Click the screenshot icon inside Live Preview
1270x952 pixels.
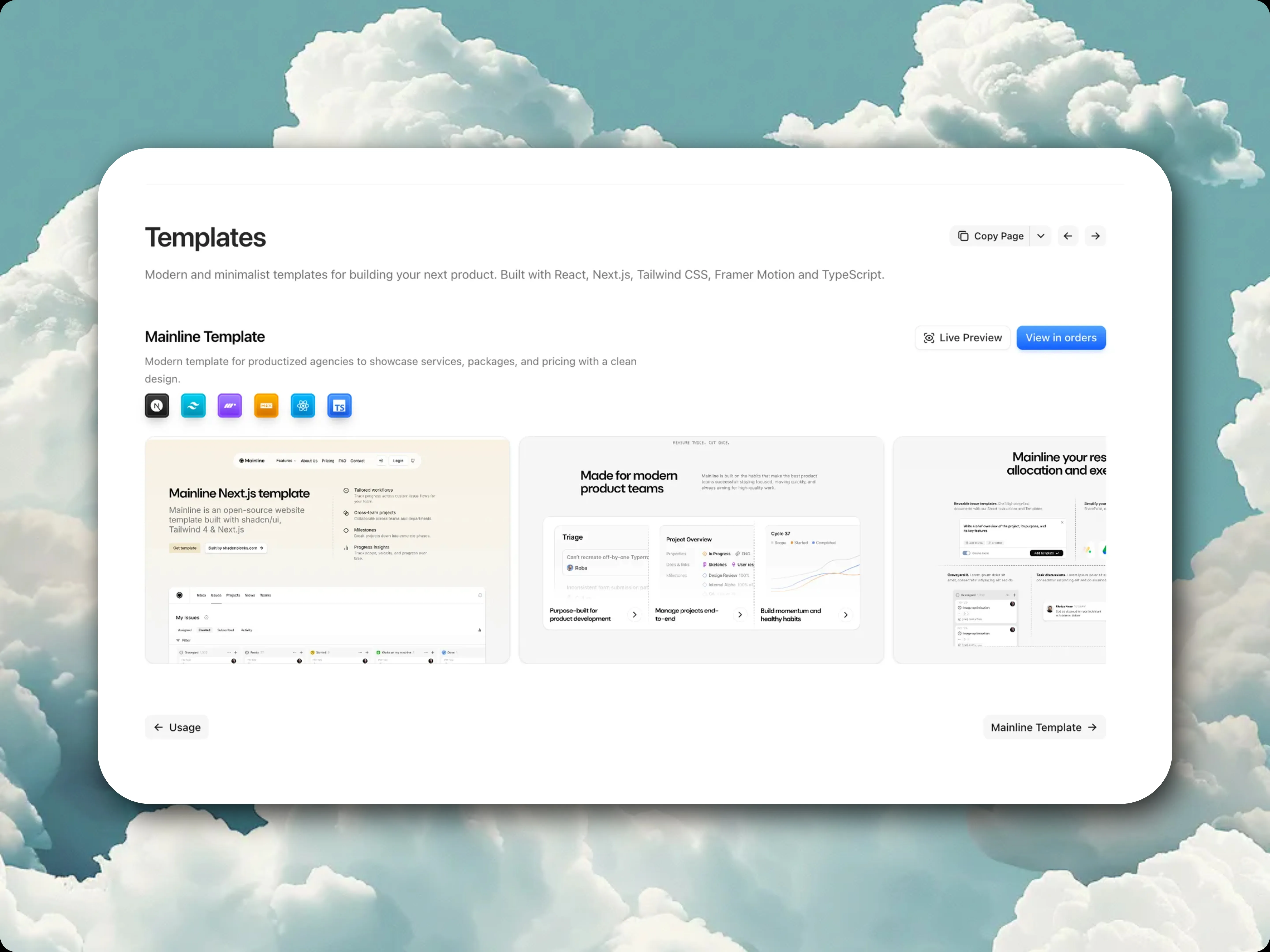929,338
